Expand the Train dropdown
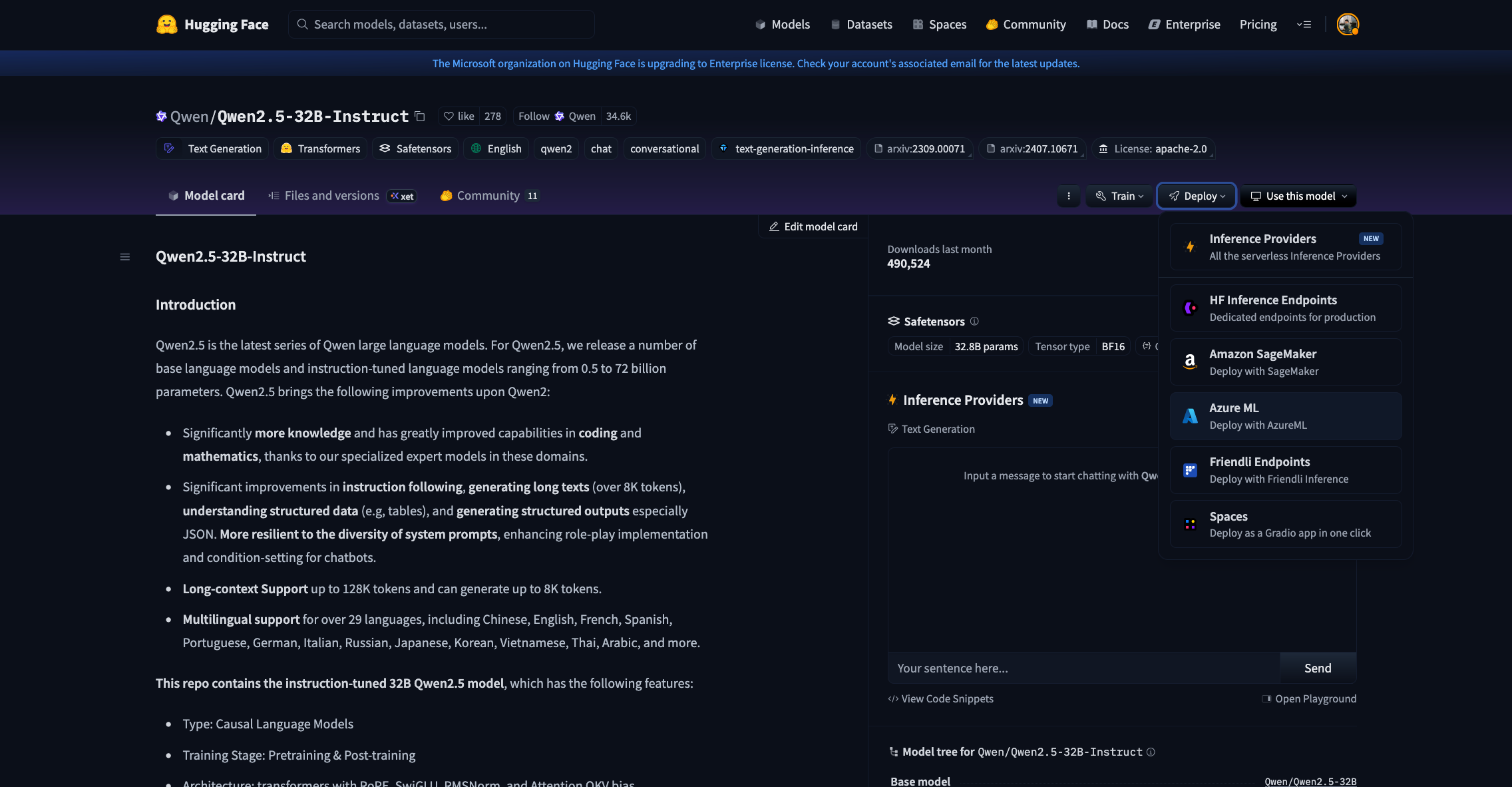 (1119, 196)
